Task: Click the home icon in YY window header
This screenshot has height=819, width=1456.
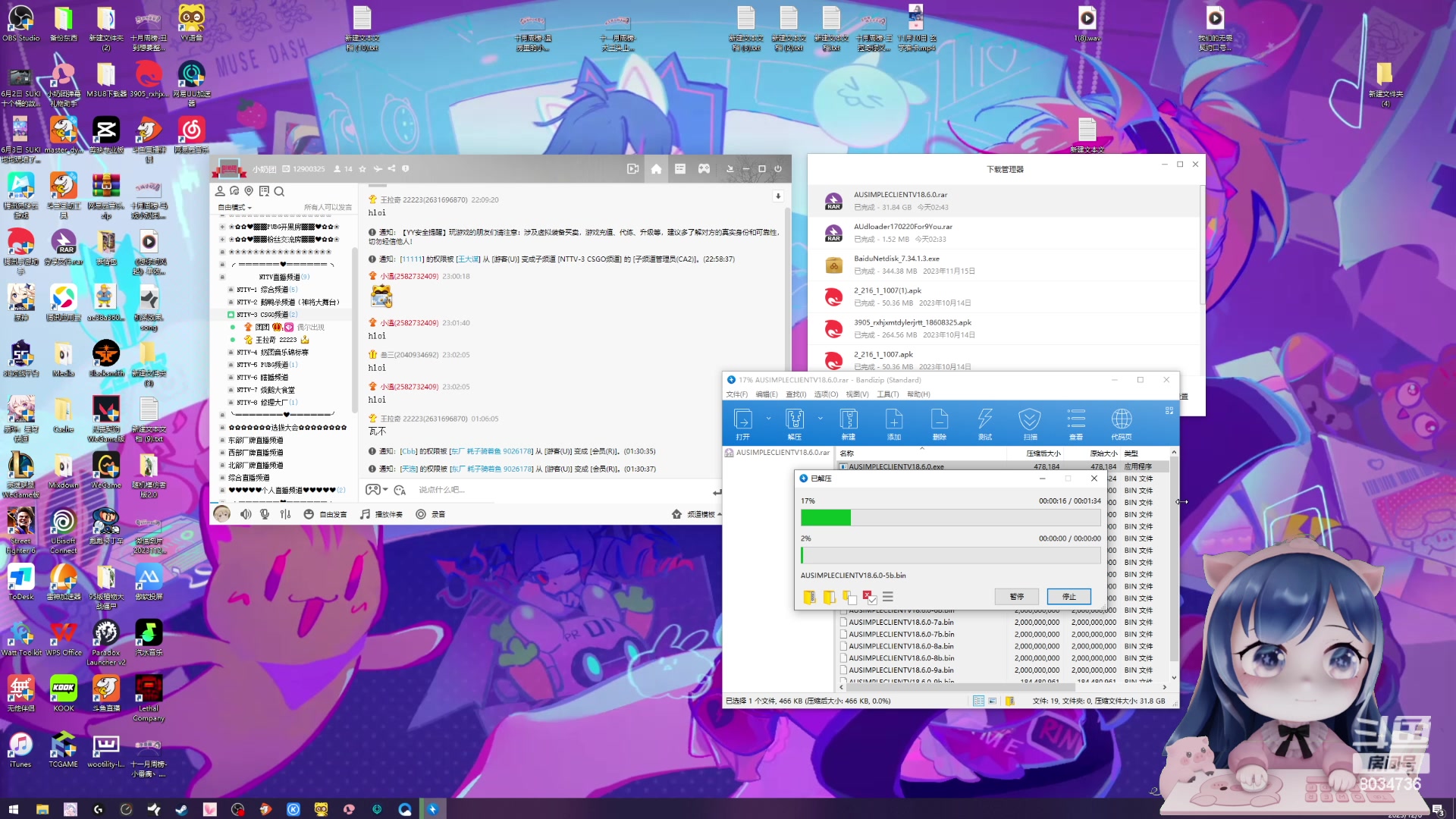Action: (656, 169)
